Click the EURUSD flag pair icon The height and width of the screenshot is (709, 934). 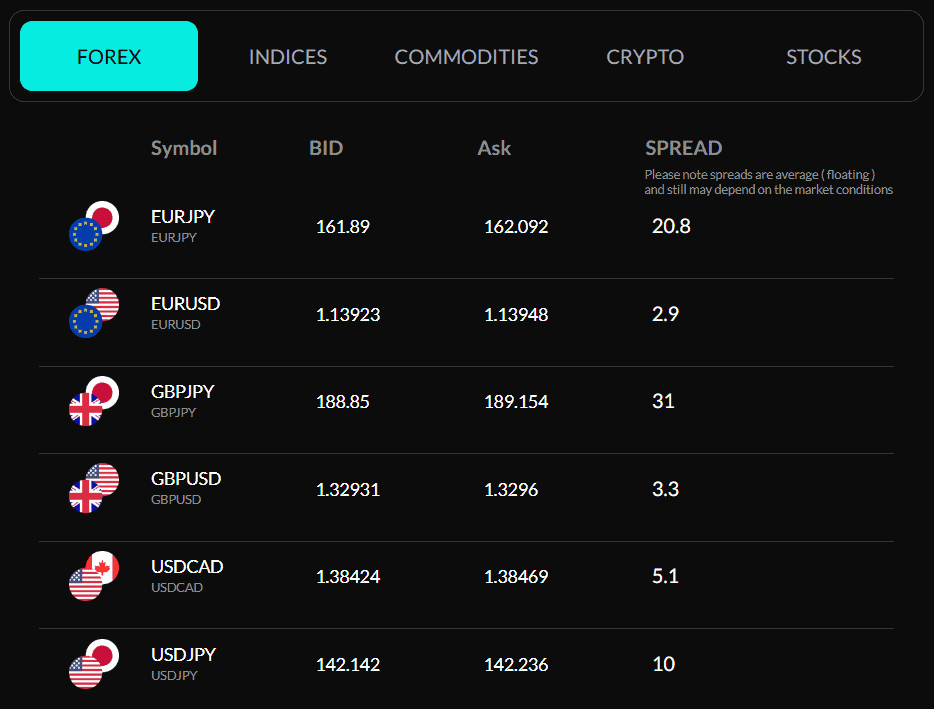click(94, 314)
